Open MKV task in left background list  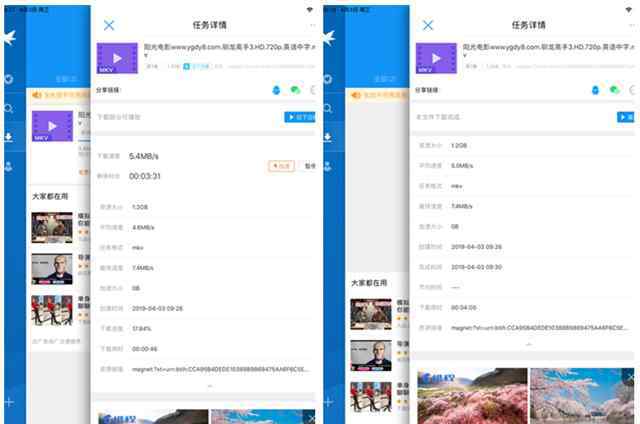click(52, 126)
